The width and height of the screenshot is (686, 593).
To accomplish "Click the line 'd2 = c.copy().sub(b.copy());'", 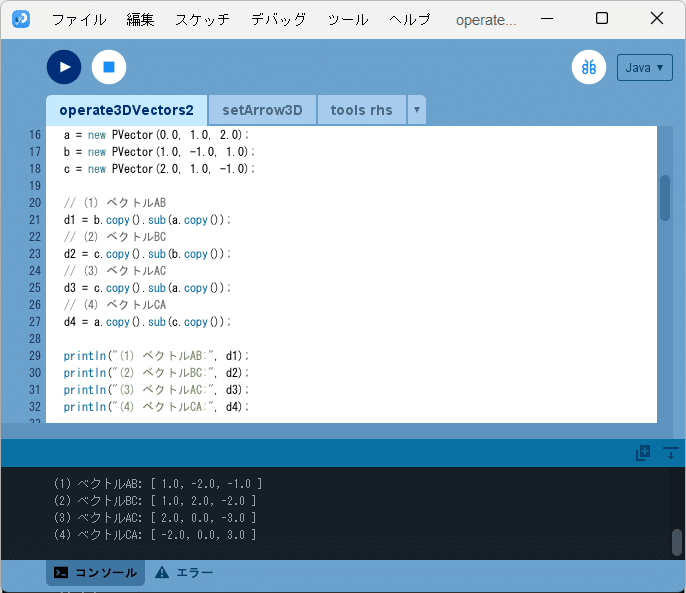I will point(147,254).
